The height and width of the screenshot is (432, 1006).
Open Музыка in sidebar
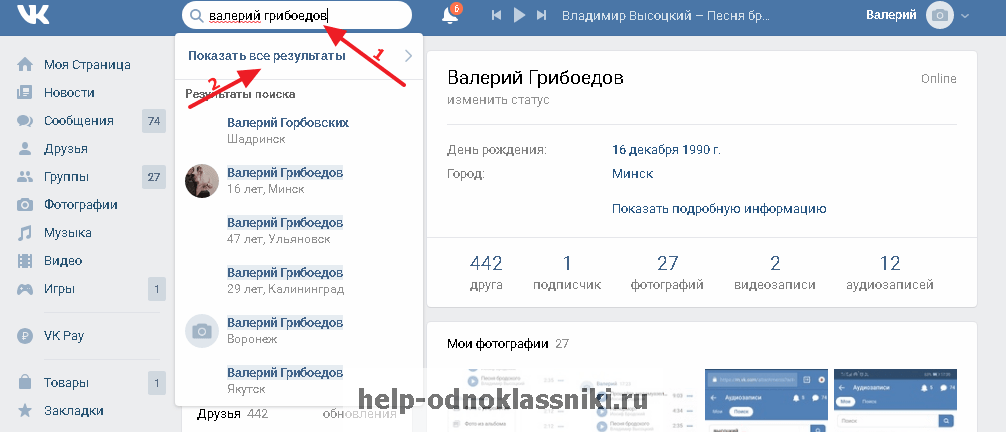click(x=67, y=233)
